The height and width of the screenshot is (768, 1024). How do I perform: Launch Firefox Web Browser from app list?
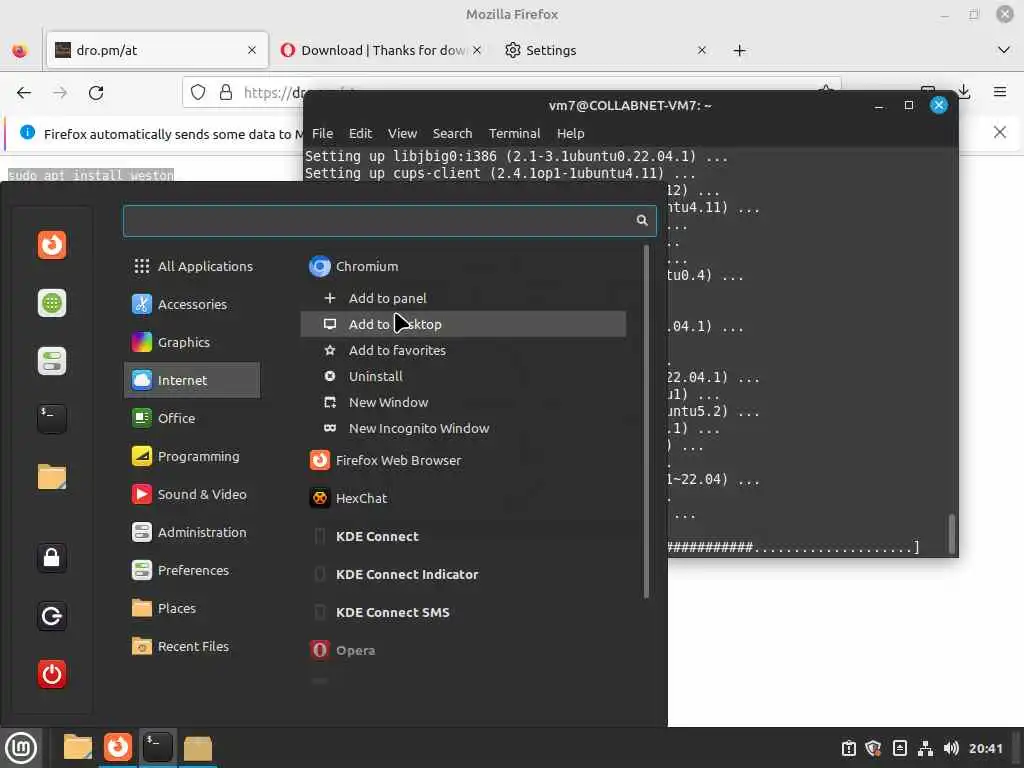pyautogui.click(x=463, y=460)
